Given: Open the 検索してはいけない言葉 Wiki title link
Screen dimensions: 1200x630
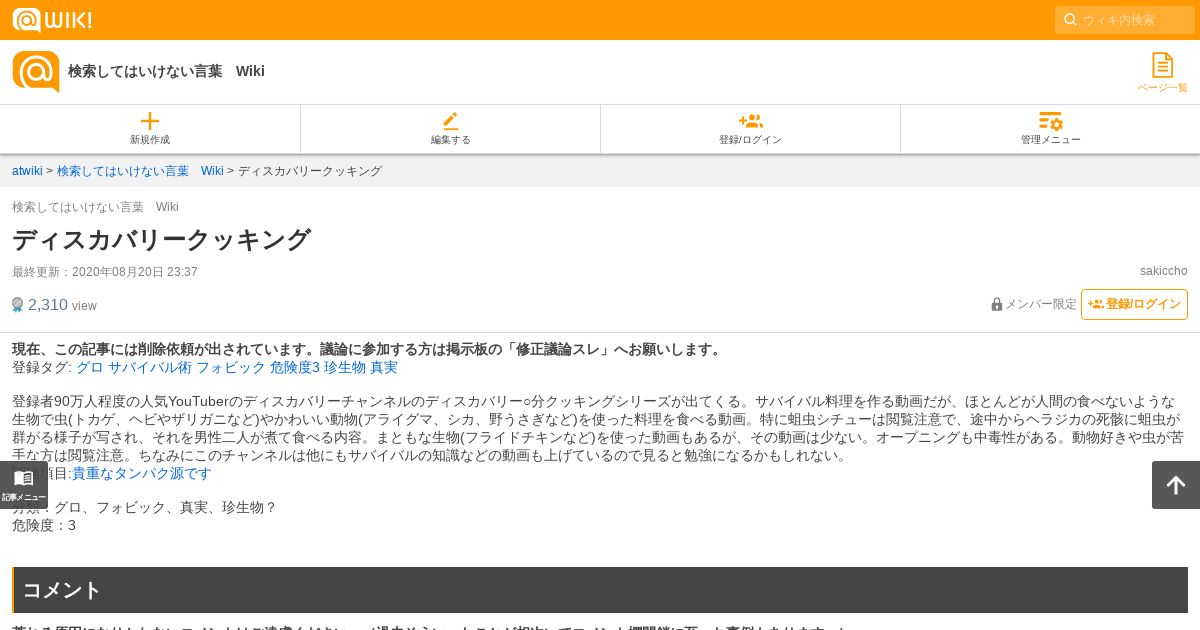Looking at the screenshot, I should coord(166,71).
